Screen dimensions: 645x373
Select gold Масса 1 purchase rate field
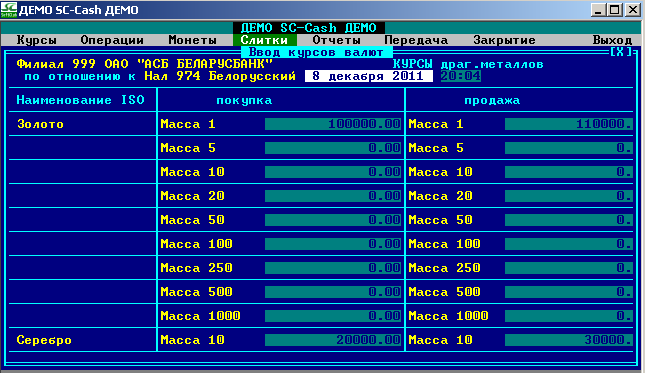coord(333,124)
